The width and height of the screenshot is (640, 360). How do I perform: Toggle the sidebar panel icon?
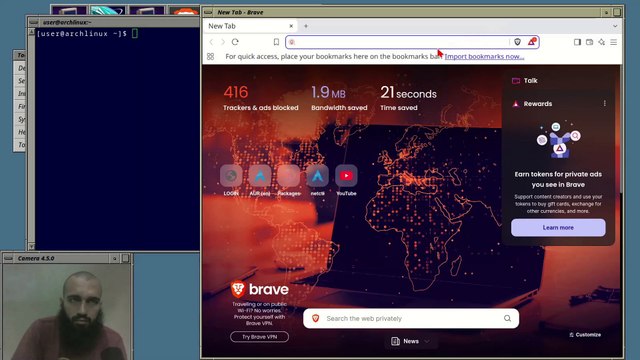(577, 42)
